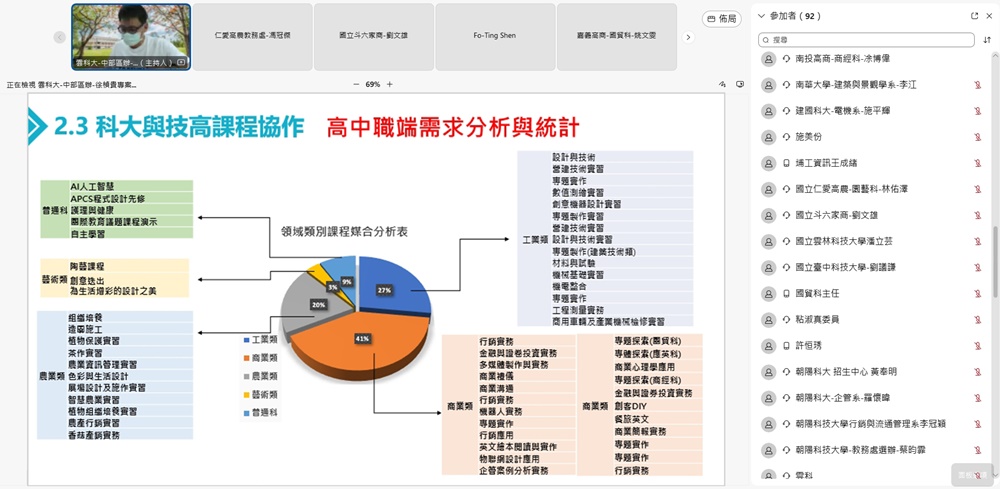
Task: Zoom in shared content with plus button
Action: [x=390, y=84]
